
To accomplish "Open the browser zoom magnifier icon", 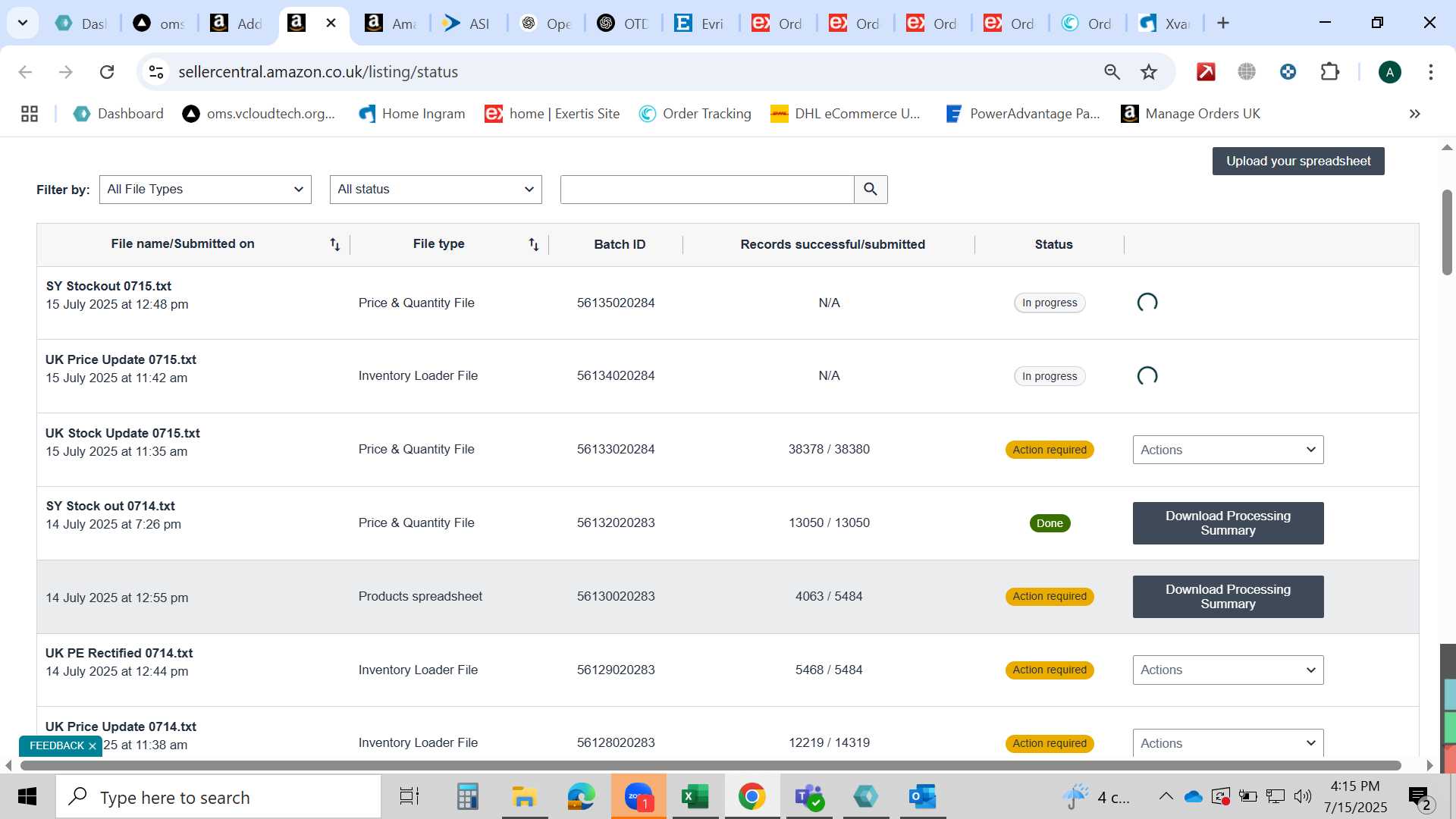I will (1112, 72).
